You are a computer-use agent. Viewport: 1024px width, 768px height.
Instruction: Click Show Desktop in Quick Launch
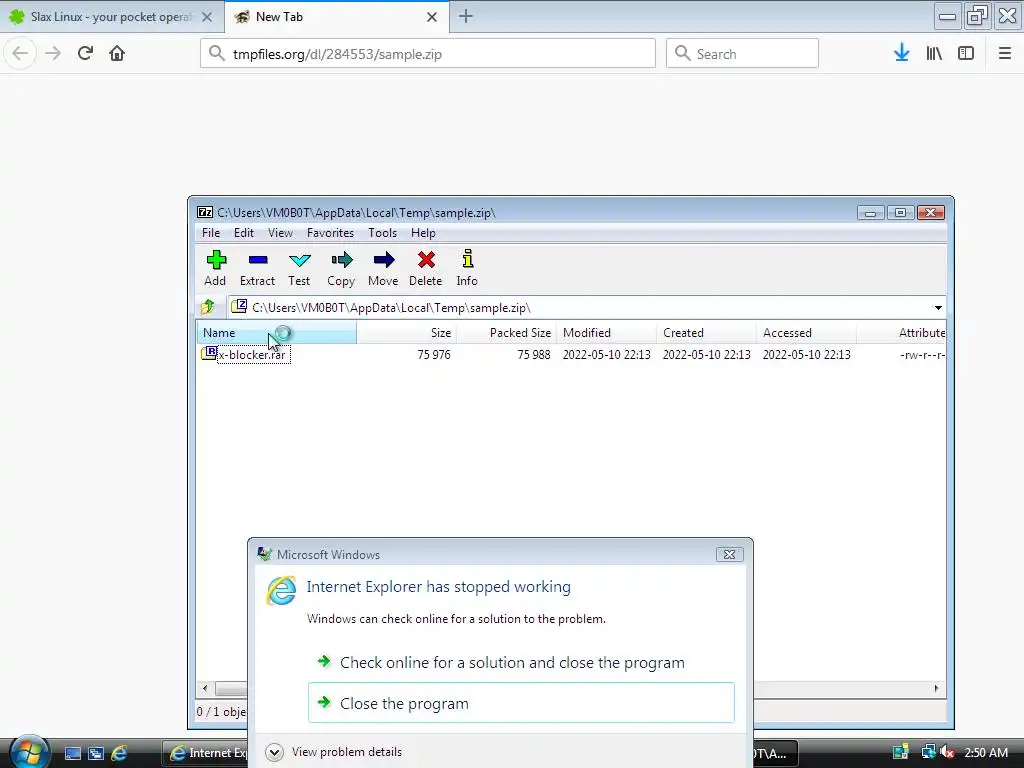point(72,753)
